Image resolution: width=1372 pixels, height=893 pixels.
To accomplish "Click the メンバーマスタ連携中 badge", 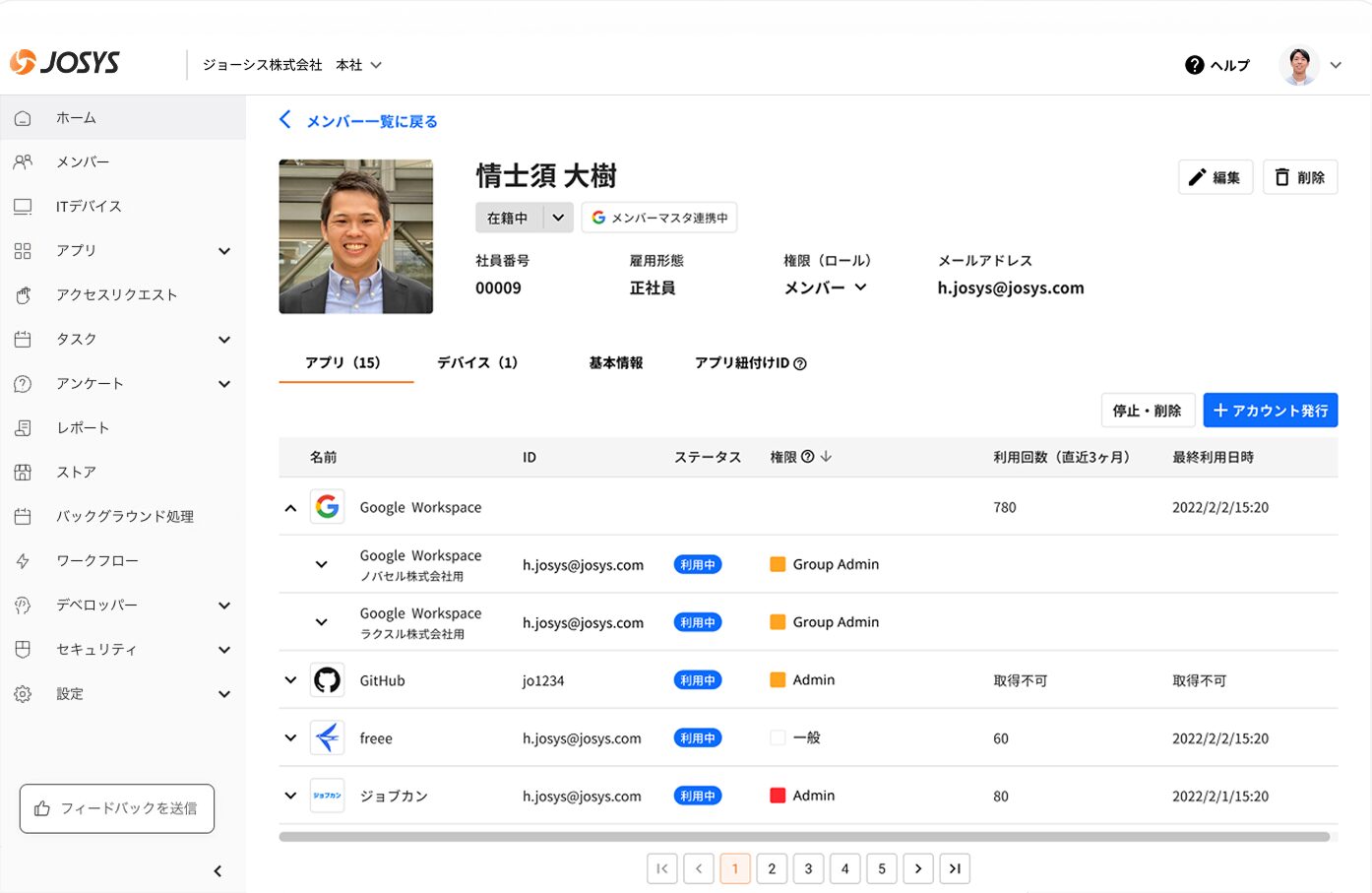I will [659, 218].
